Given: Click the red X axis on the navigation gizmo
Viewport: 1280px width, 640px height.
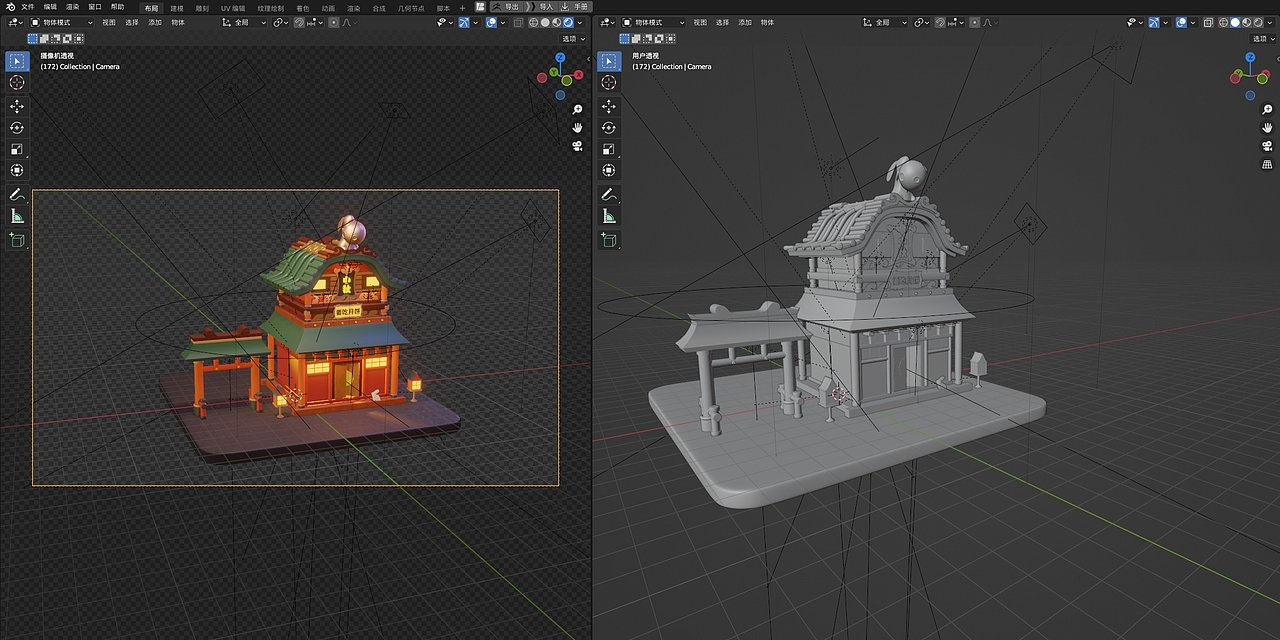Looking at the screenshot, I should (577, 75).
